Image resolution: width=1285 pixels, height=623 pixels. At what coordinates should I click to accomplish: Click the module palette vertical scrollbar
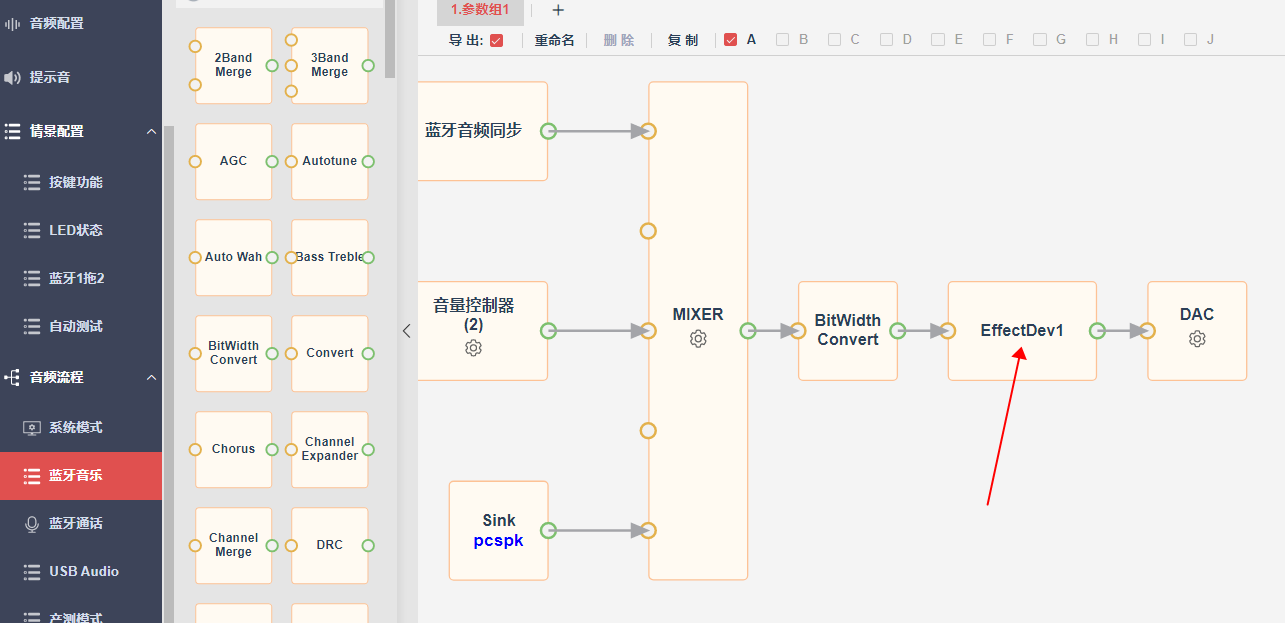(x=390, y=40)
